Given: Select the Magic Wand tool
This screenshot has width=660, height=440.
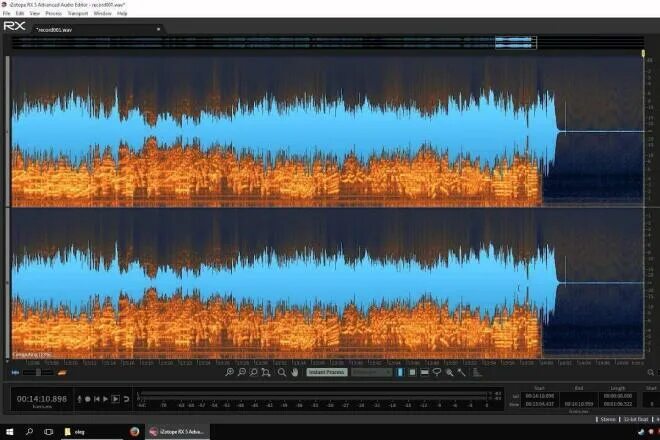Looking at the screenshot, I should tap(462, 372).
